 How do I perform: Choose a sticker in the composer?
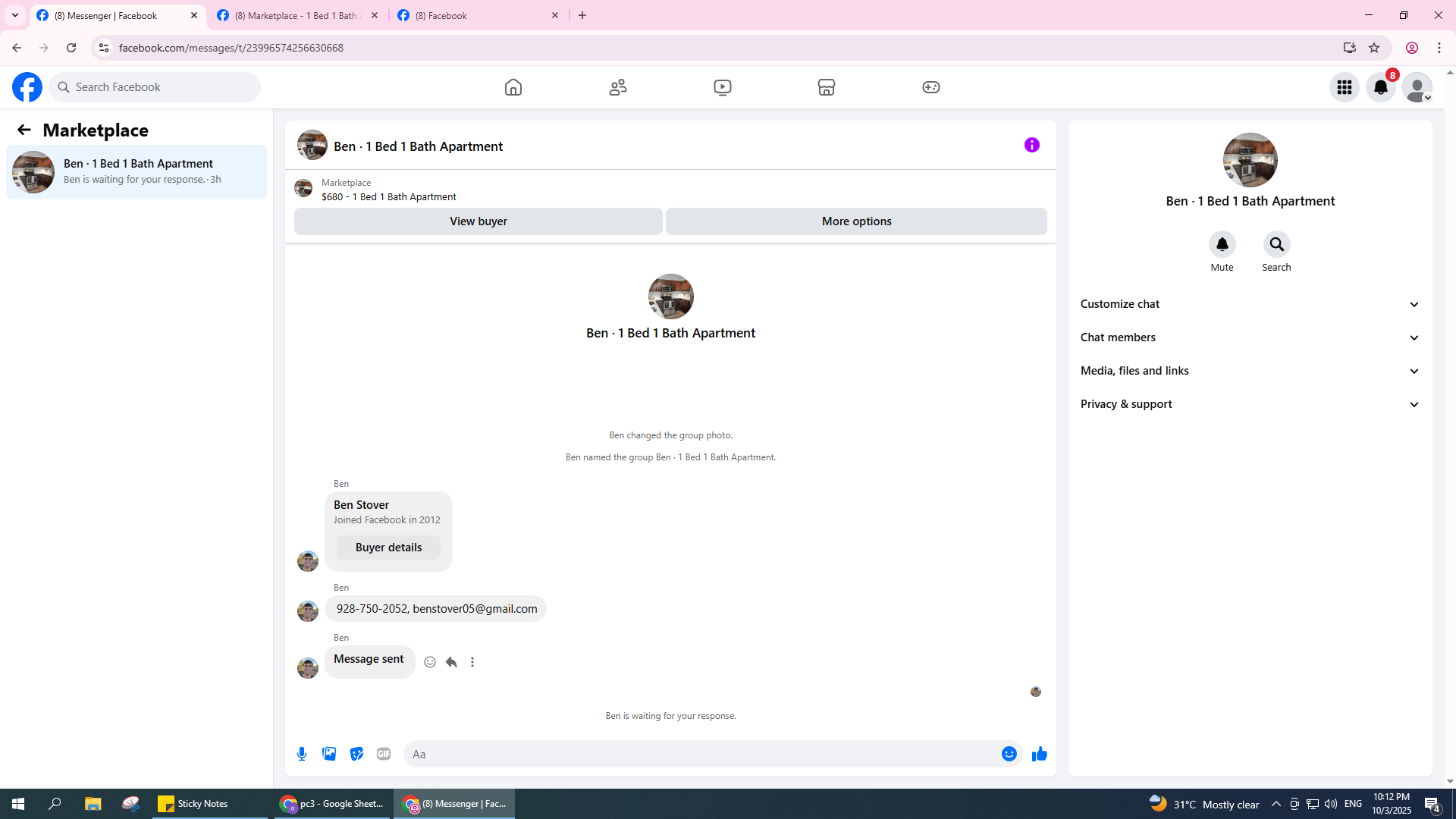[x=356, y=754]
